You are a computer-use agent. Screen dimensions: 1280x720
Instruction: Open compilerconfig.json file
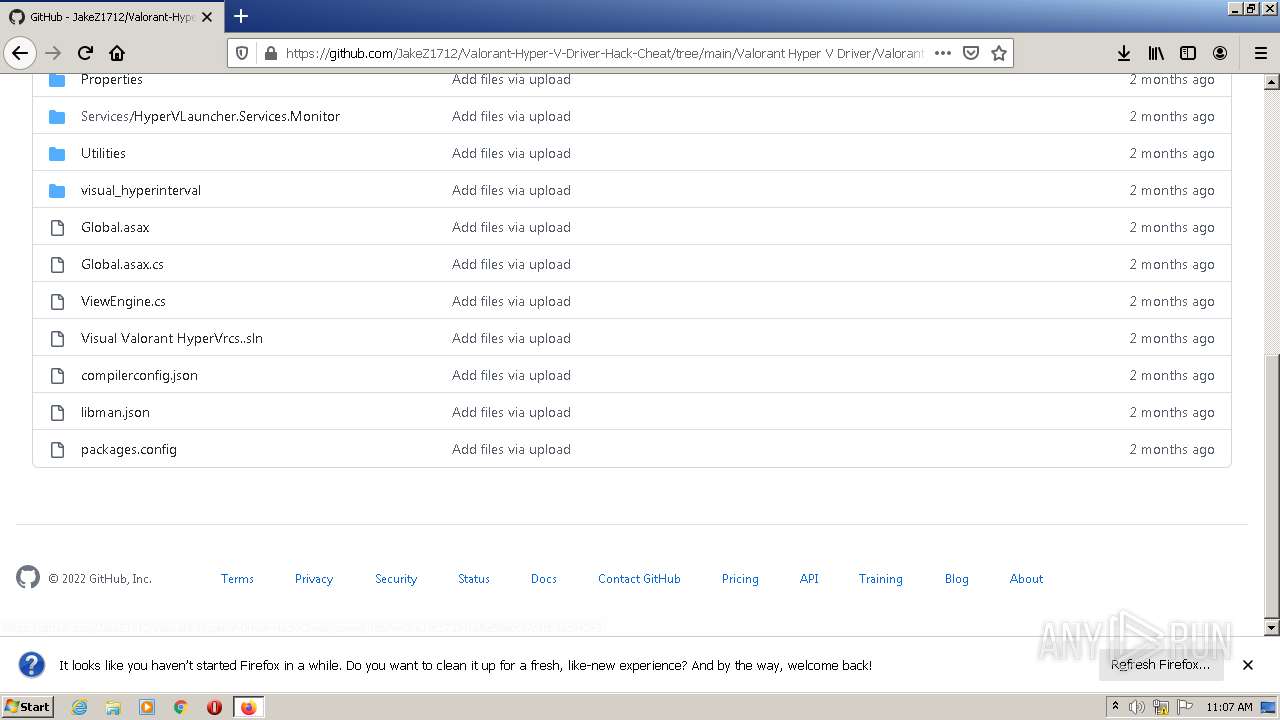(x=139, y=375)
